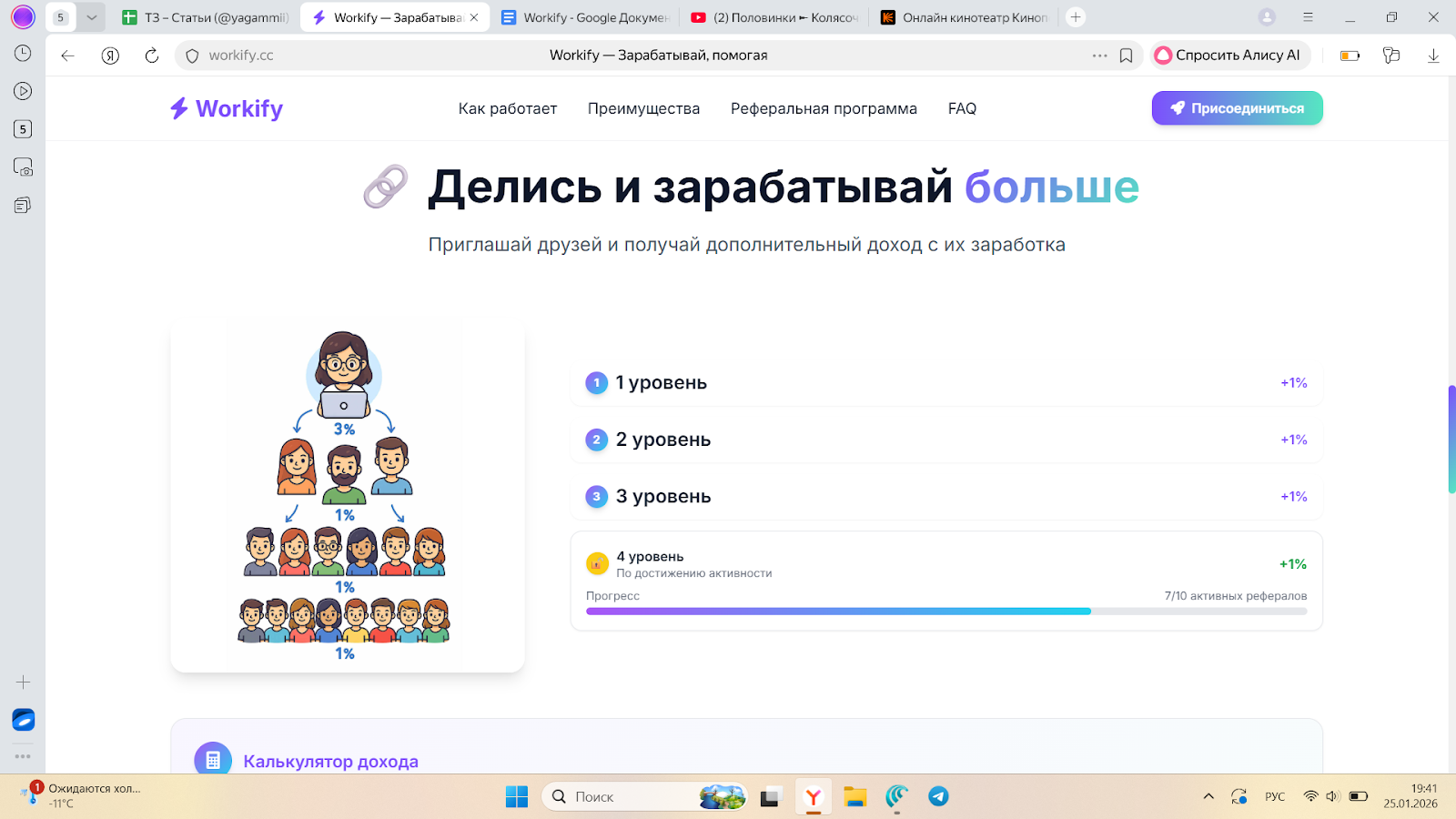Expand the 2 уровень referral row
1456x819 pixels.
946,440
